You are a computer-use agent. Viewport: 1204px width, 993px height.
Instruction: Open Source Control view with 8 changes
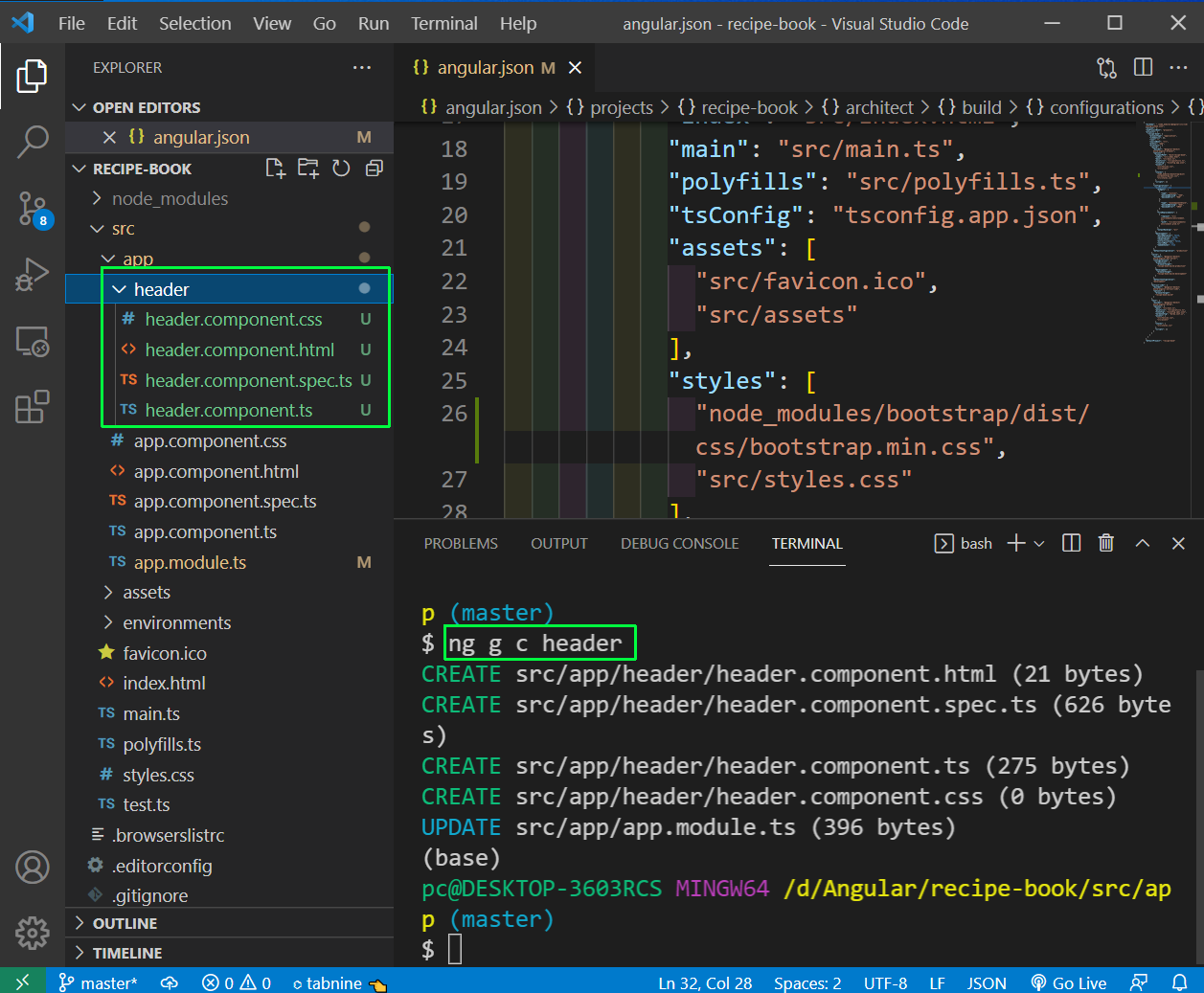point(33,209)
